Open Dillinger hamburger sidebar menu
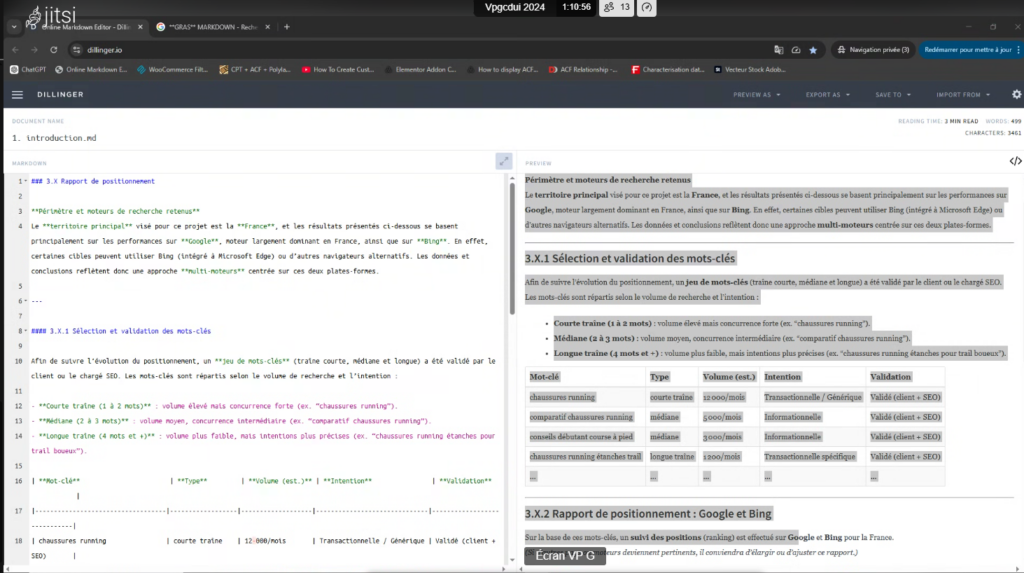This screenshot has width=1024, height=573. point(17,95)
